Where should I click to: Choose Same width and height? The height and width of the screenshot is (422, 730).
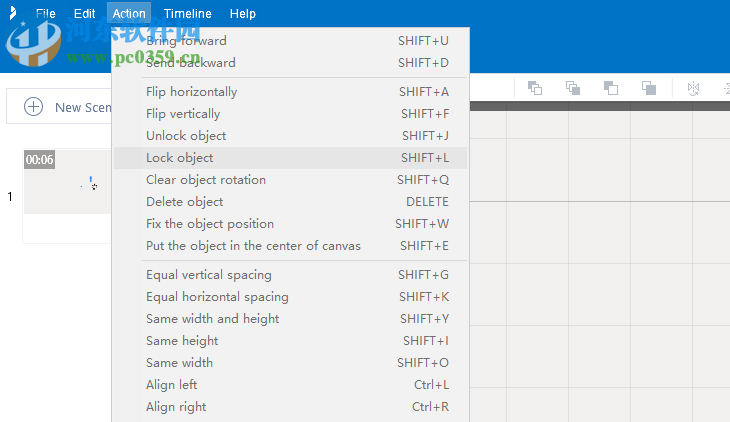(x=213, y=319)
